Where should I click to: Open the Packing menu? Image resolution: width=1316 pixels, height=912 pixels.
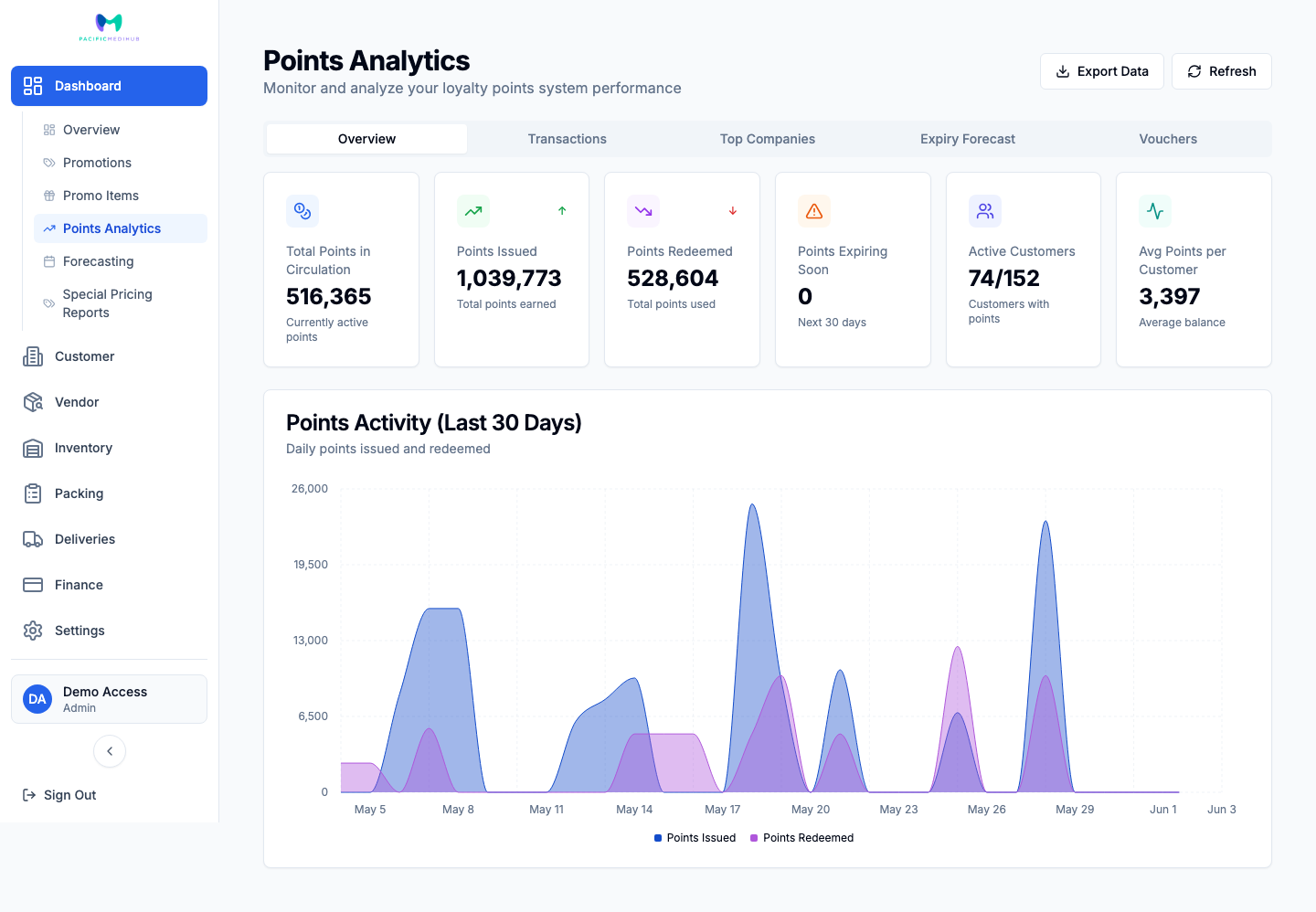click(x=109, y=493)
